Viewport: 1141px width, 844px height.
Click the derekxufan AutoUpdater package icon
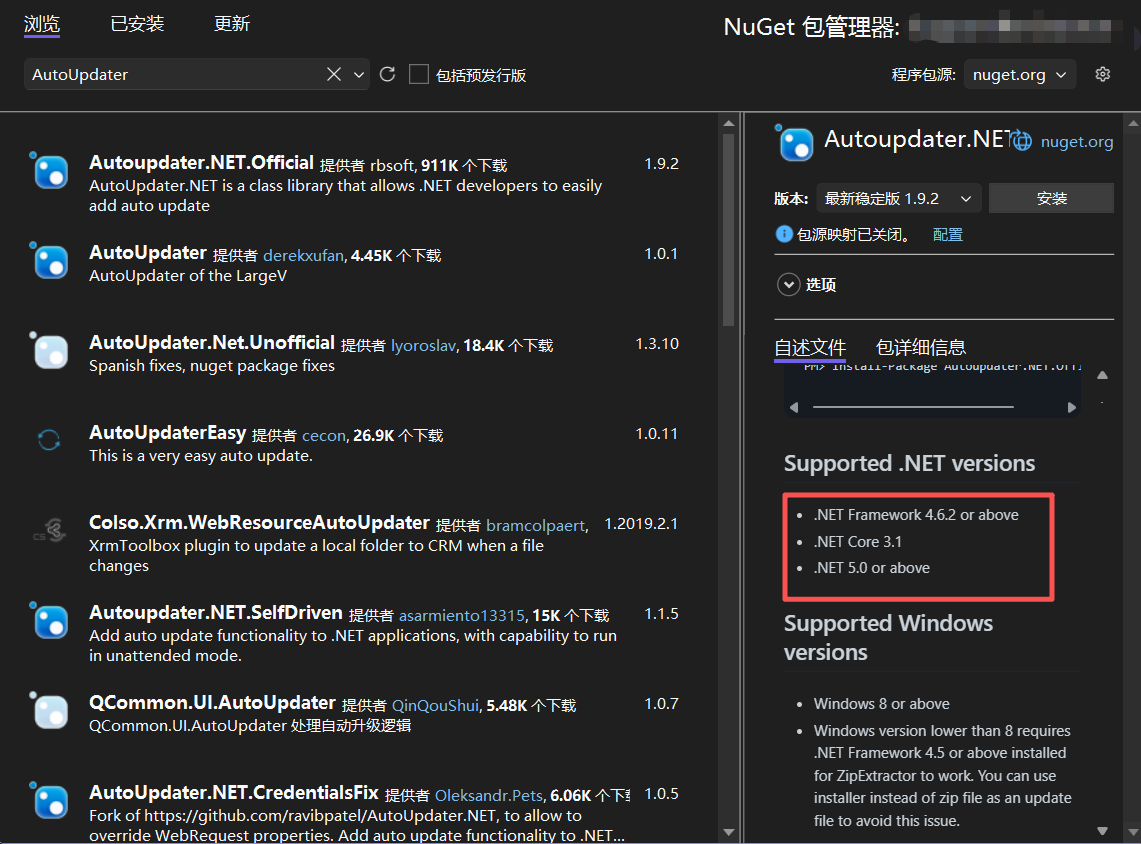tap(50, 262)
